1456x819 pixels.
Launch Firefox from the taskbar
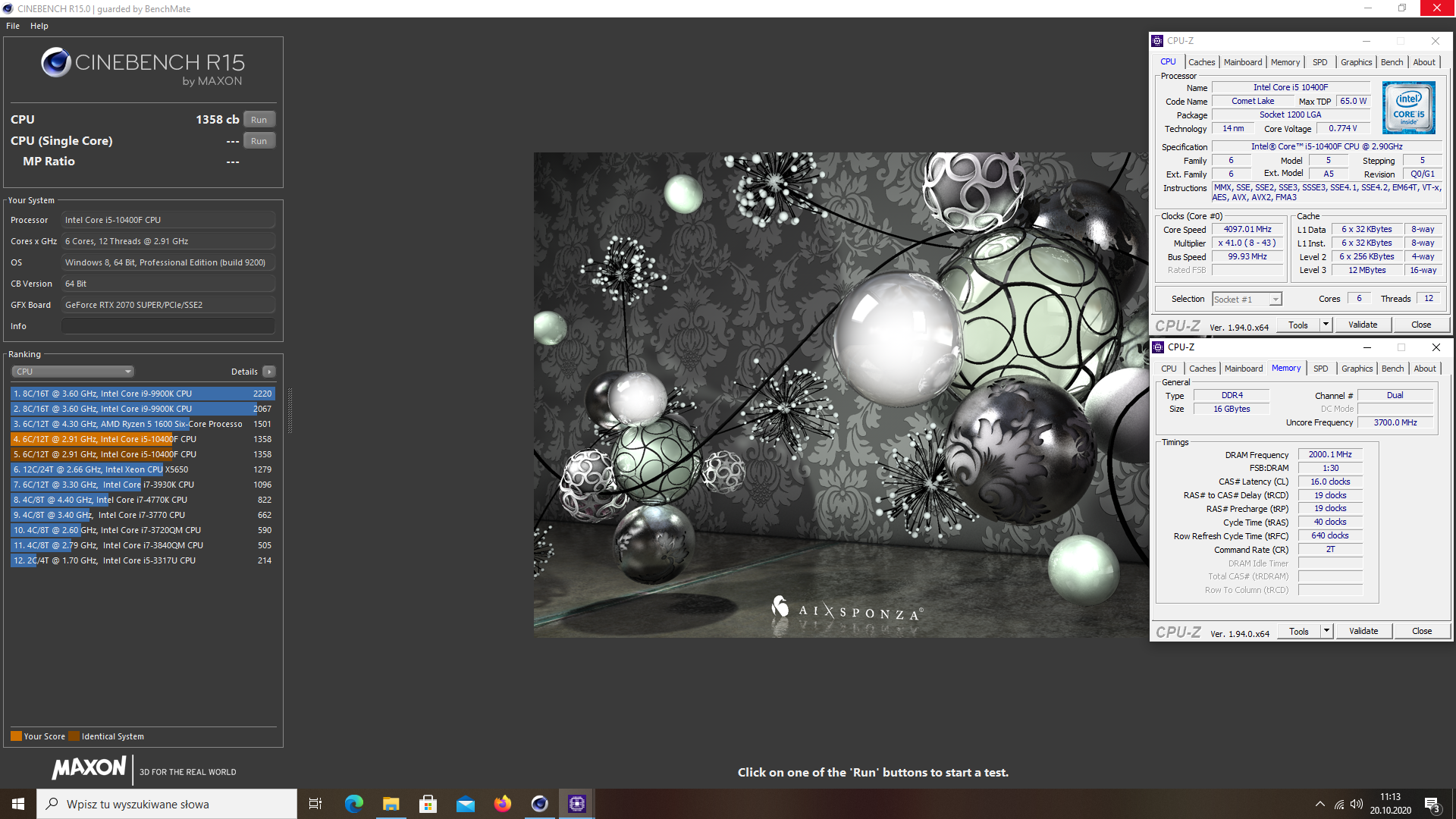coord(502,804)
